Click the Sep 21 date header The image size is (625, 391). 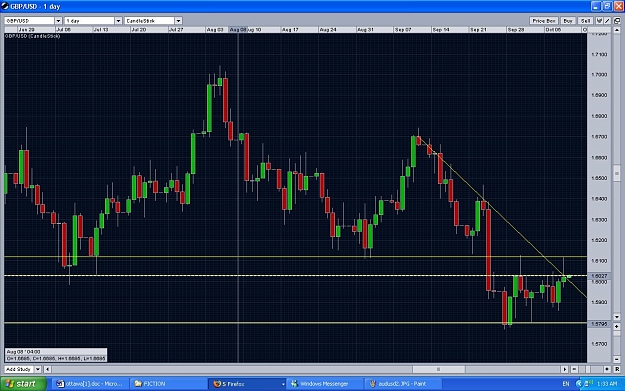478,29
